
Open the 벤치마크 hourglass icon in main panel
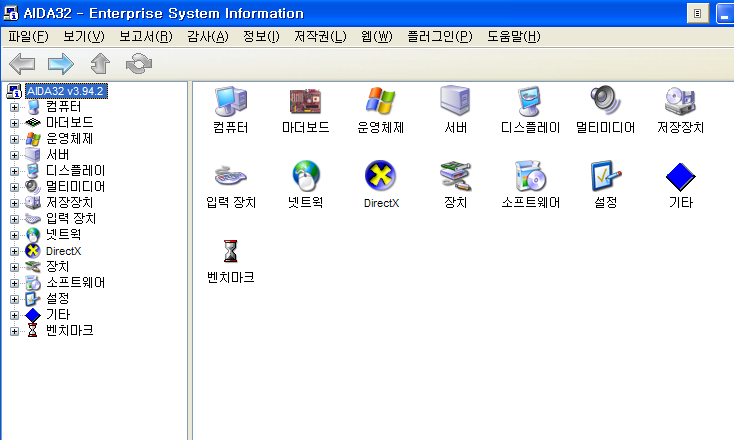[230, 251]
